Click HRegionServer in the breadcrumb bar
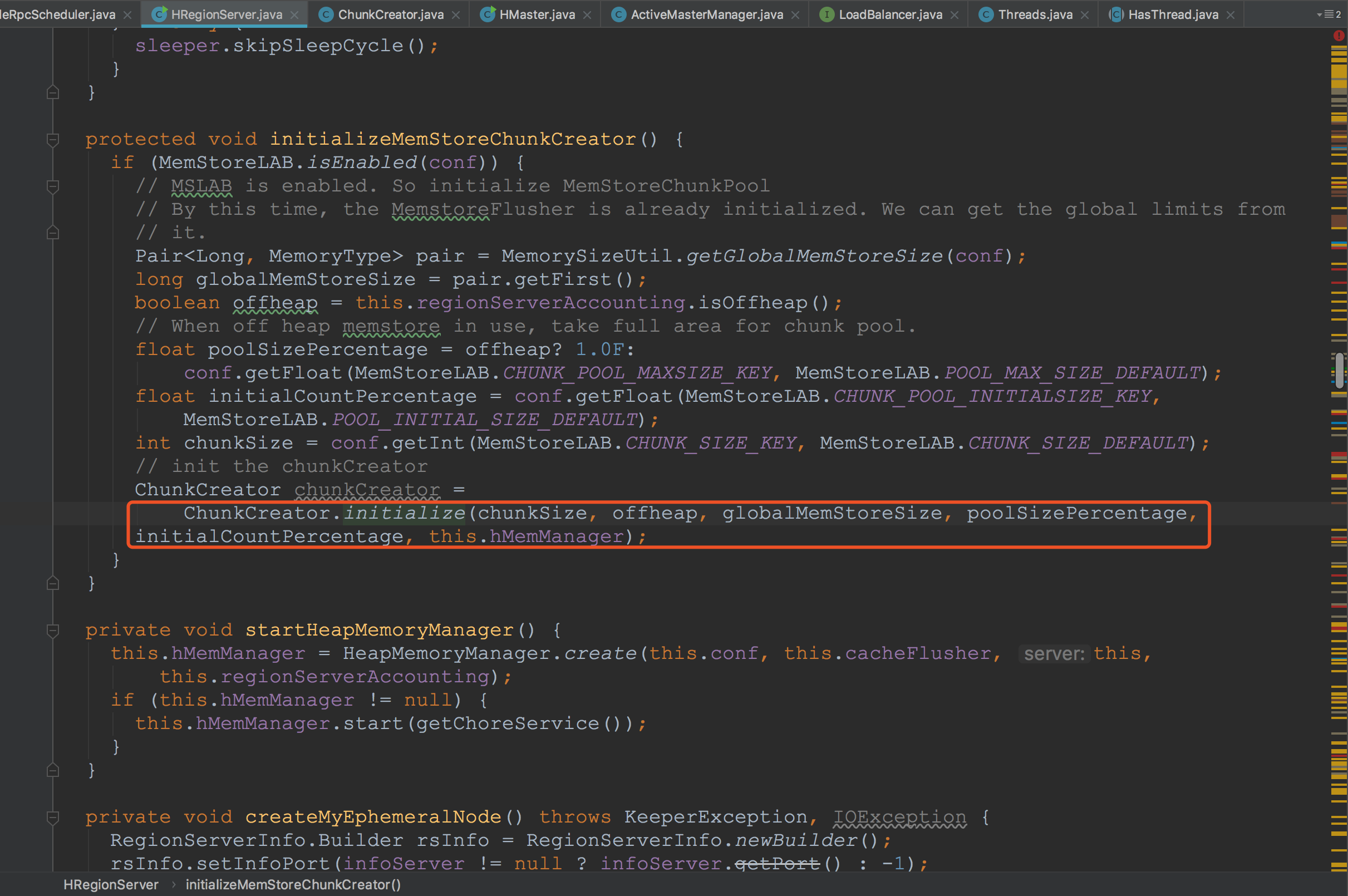Screen dimensions: 1348x896 (111, 884)
